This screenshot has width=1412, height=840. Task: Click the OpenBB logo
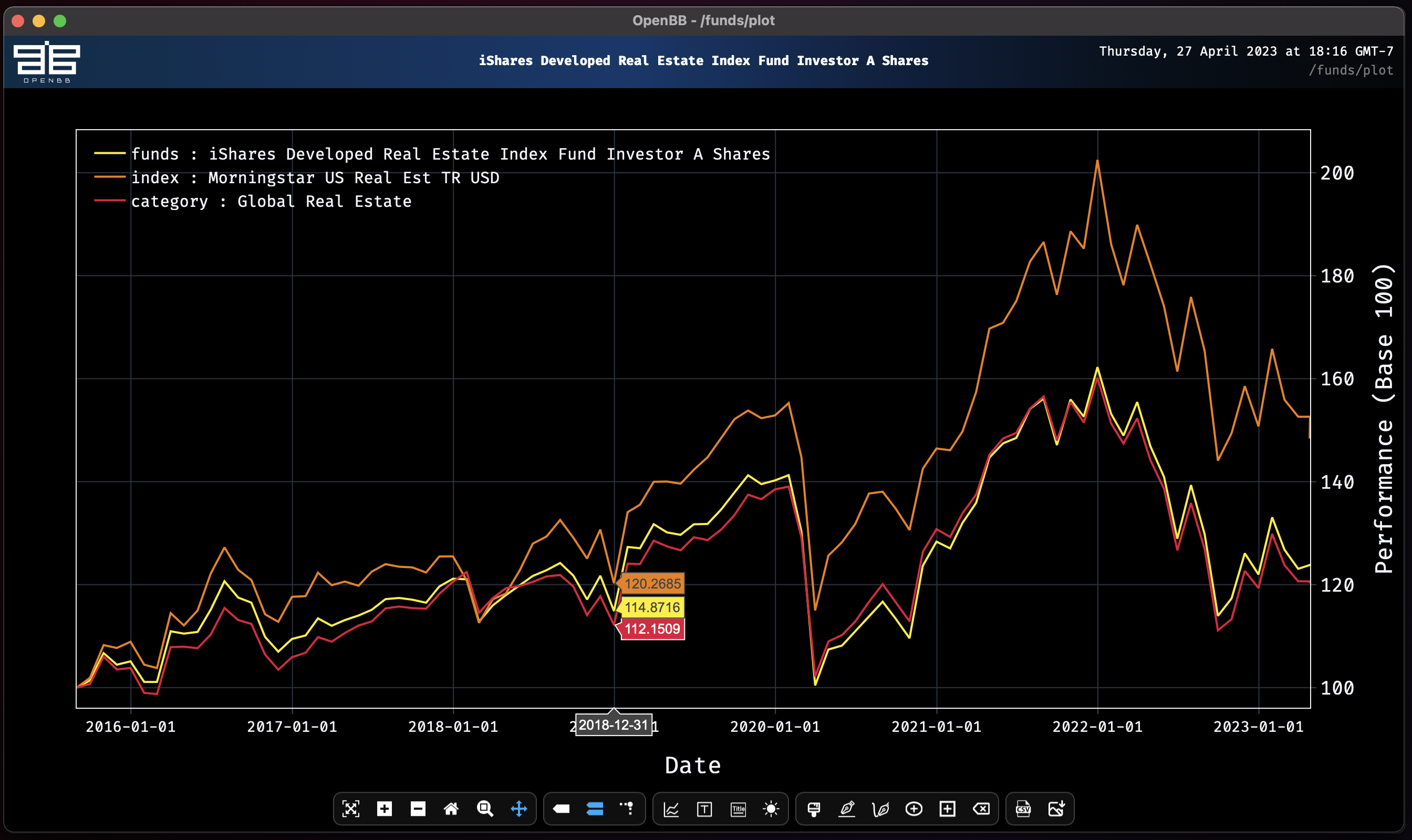click(x=46, y=62)
